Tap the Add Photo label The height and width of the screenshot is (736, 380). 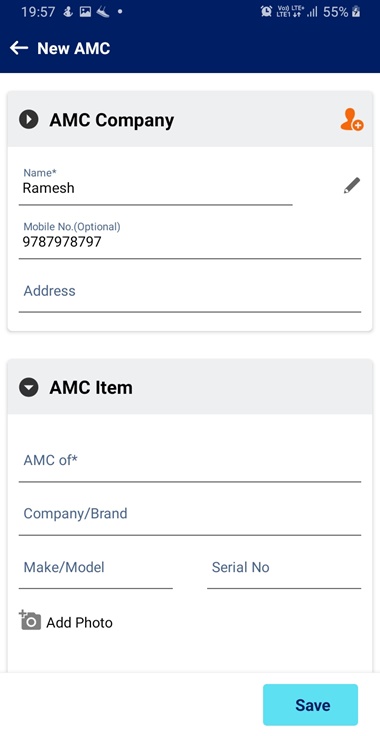(79, 622)
